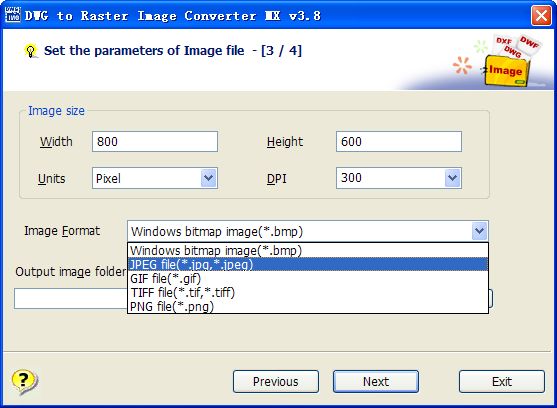Click the Units combo box showing Pixel
Screen dimensions: 557x408
click(x=155, y=178)
